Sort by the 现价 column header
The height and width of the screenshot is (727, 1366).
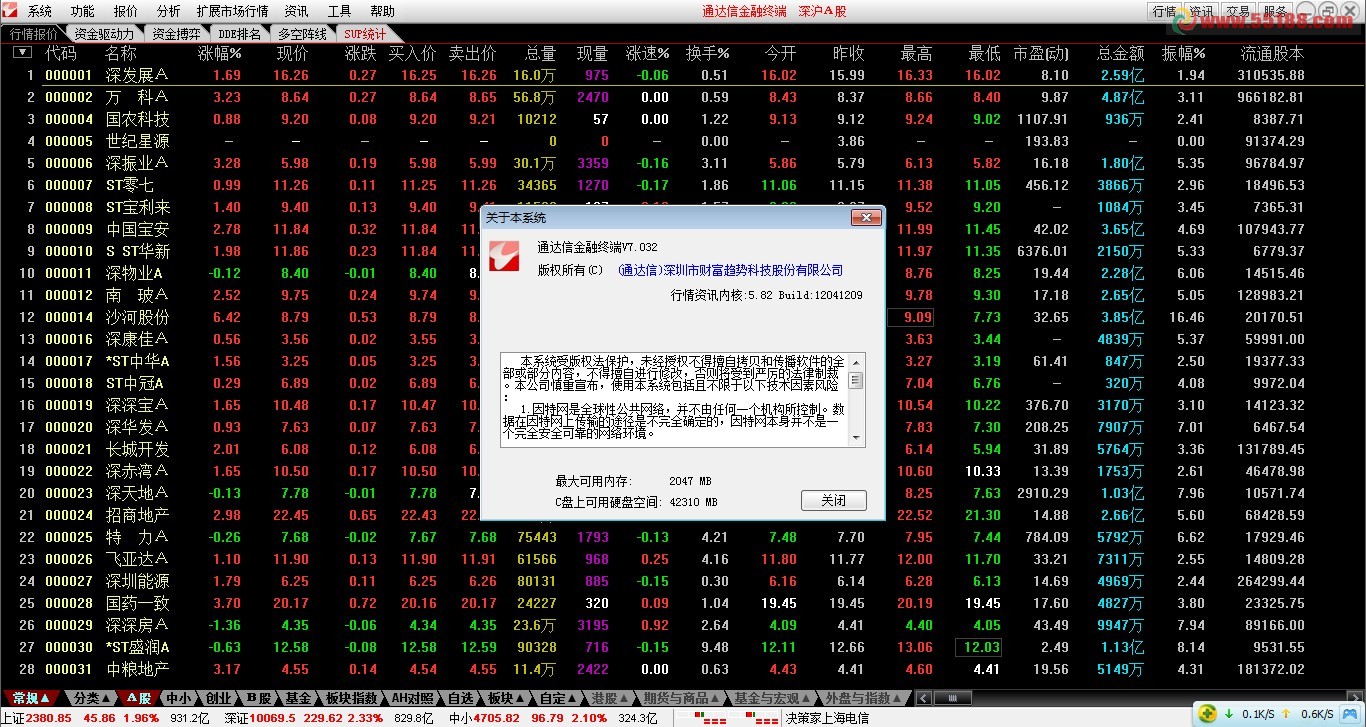(292, 53)
